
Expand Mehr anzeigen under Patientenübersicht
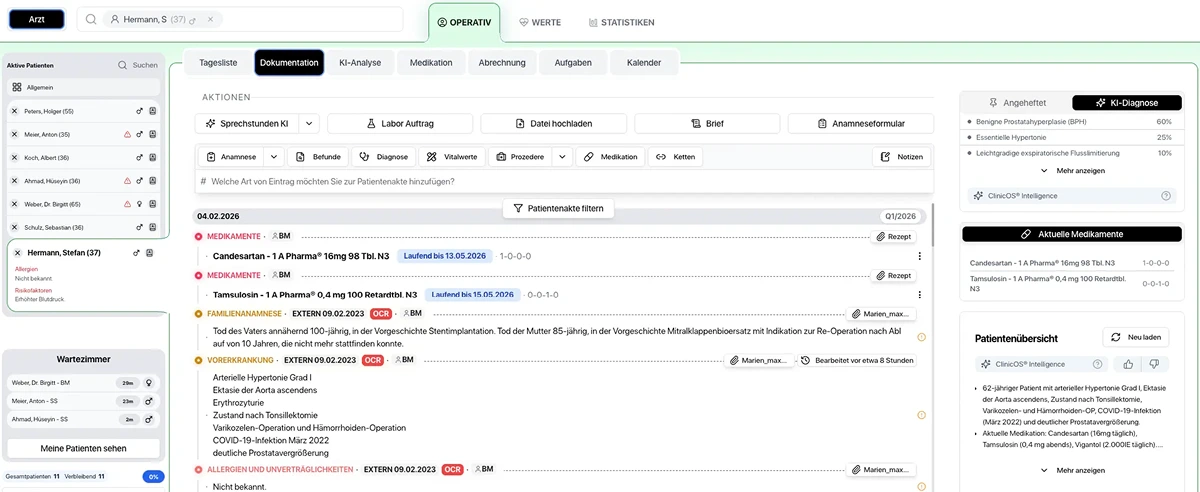pos(1073,470)
